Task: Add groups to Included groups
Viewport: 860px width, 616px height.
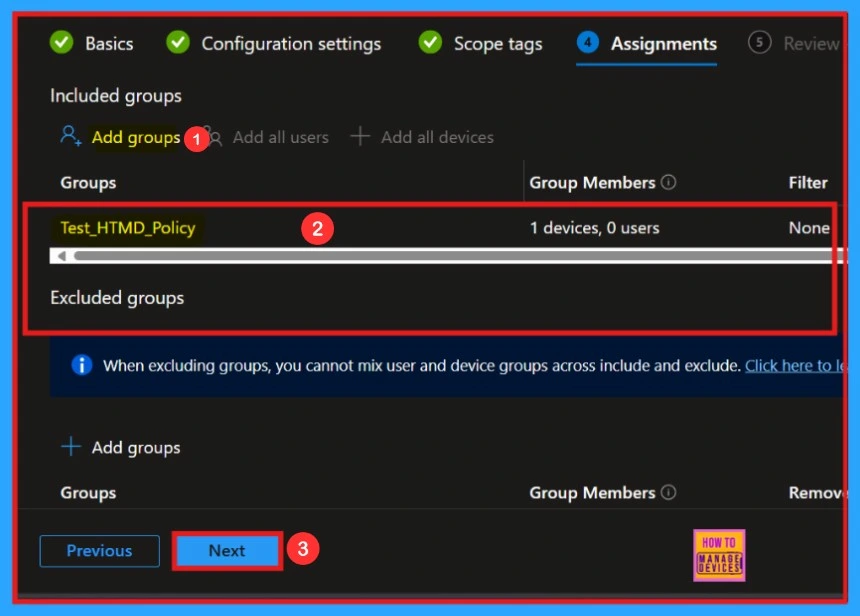Action: (x=135, y=137)
